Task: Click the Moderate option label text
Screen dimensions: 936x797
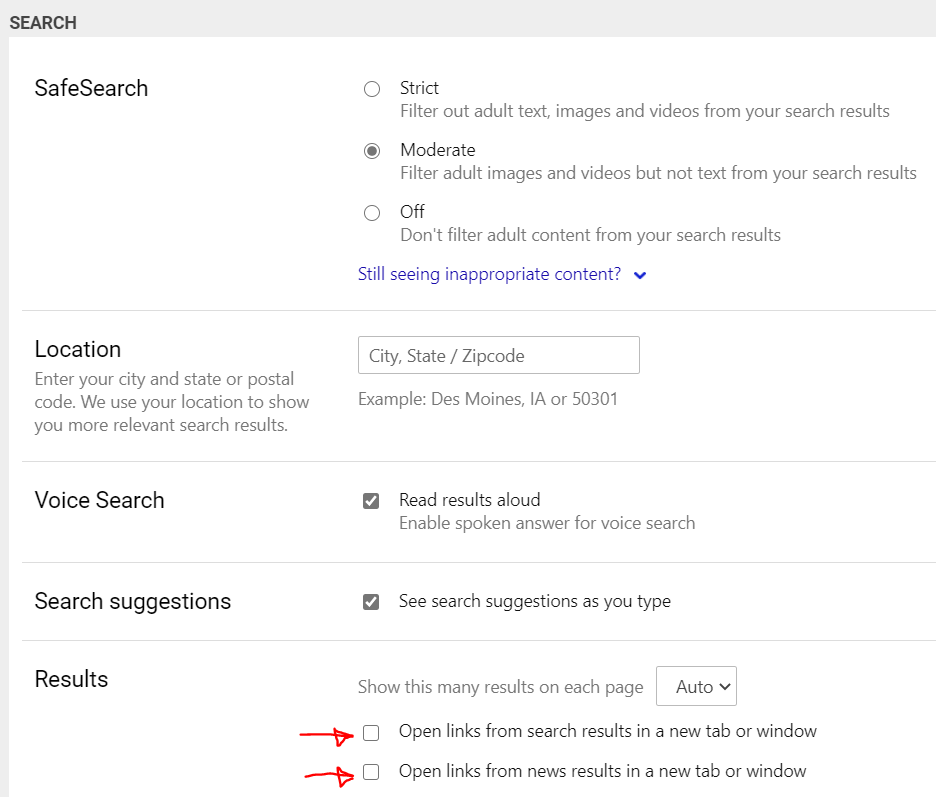Action: tap(438, 150)
